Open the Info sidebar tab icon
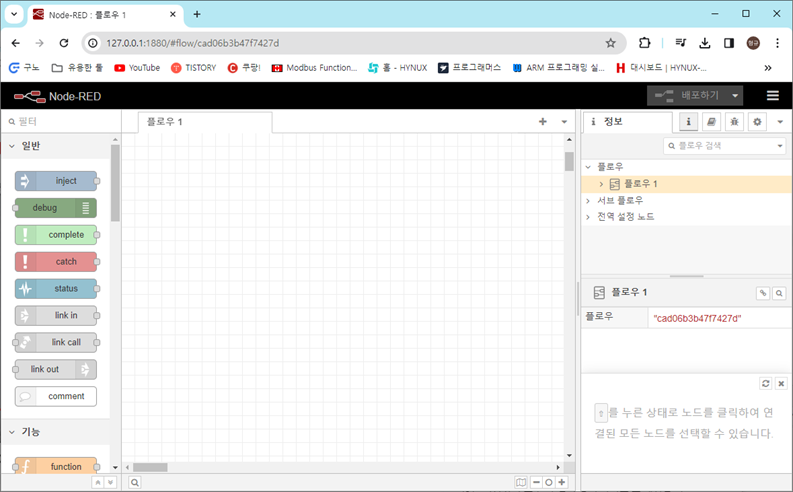Viewport: 793px width, 492px height. [688, 122]
